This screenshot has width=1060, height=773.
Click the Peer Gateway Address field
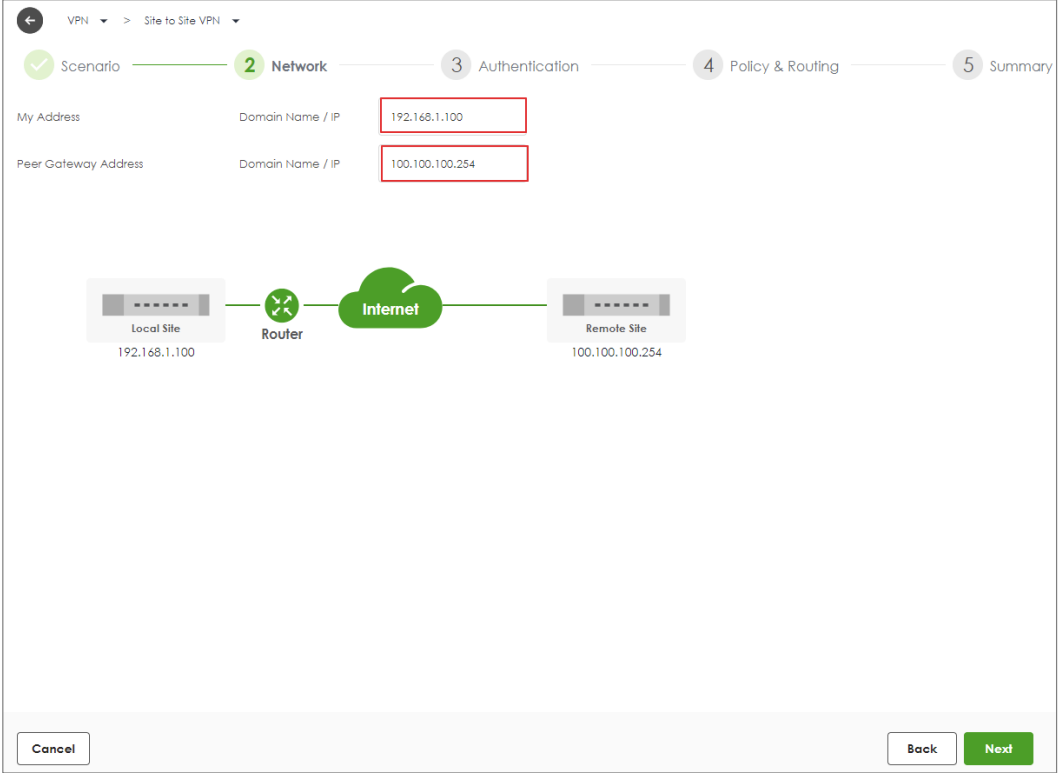[x=454, y=164]
